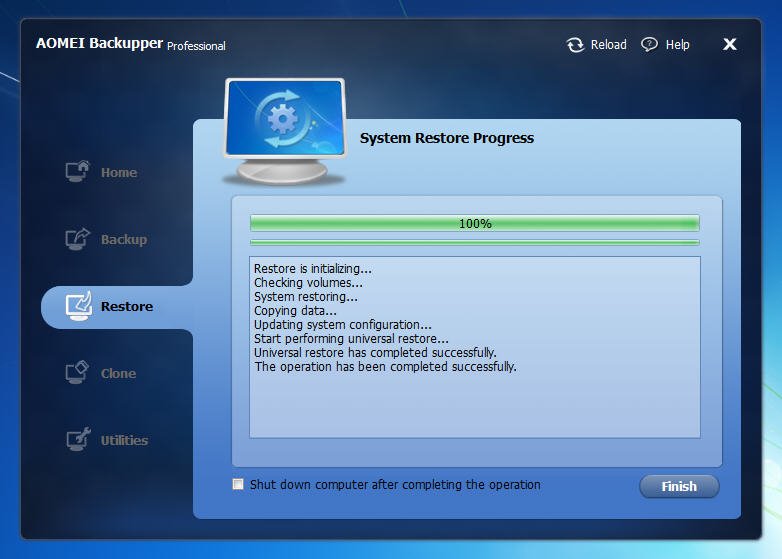
Task: Click 'Updating system configuration...' log line
Action: [x=343, y=324]
